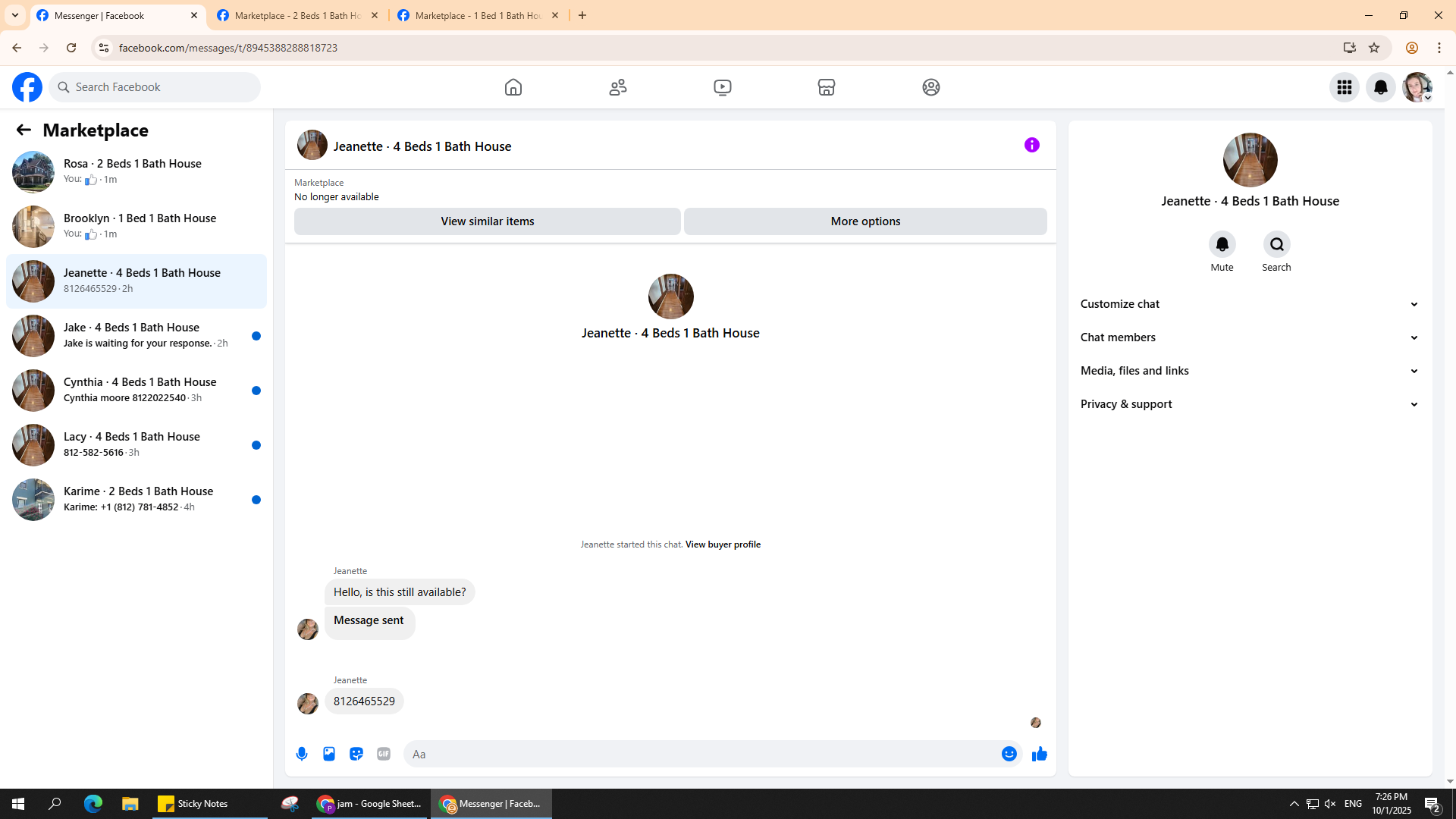Open View buyer profile link
The width and height of the screenshot is (1456, 819).
(x=723, y=544)
